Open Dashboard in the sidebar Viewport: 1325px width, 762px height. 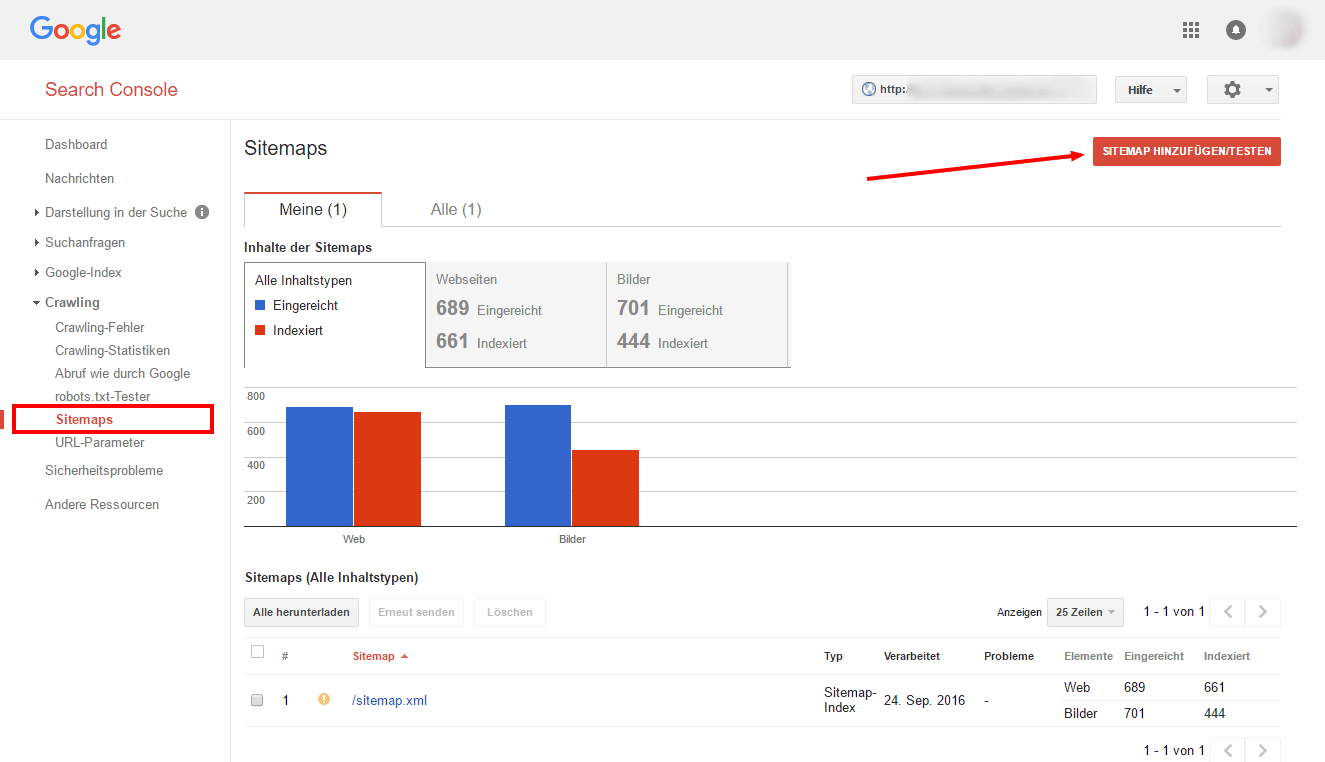pyautogui.click(x=76, y=144)
